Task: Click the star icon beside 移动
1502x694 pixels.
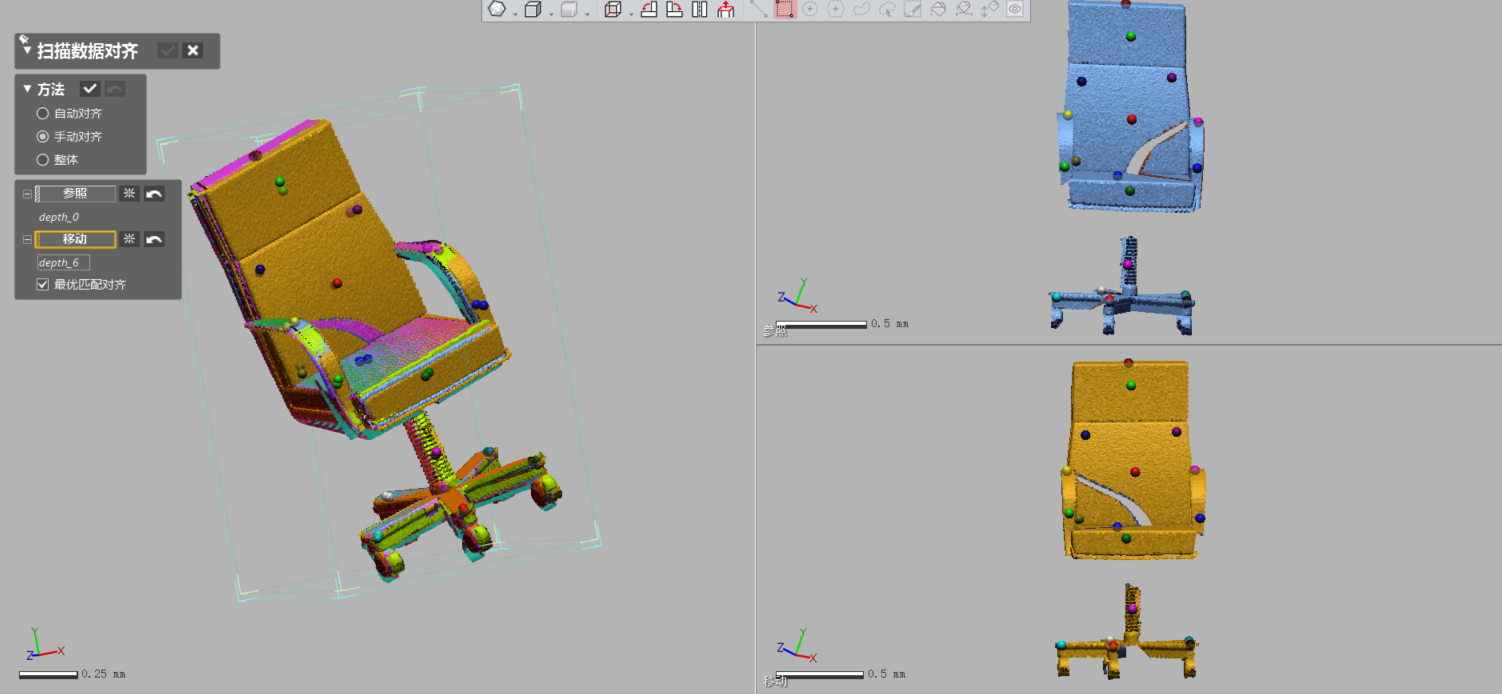Action: point(129,240)
